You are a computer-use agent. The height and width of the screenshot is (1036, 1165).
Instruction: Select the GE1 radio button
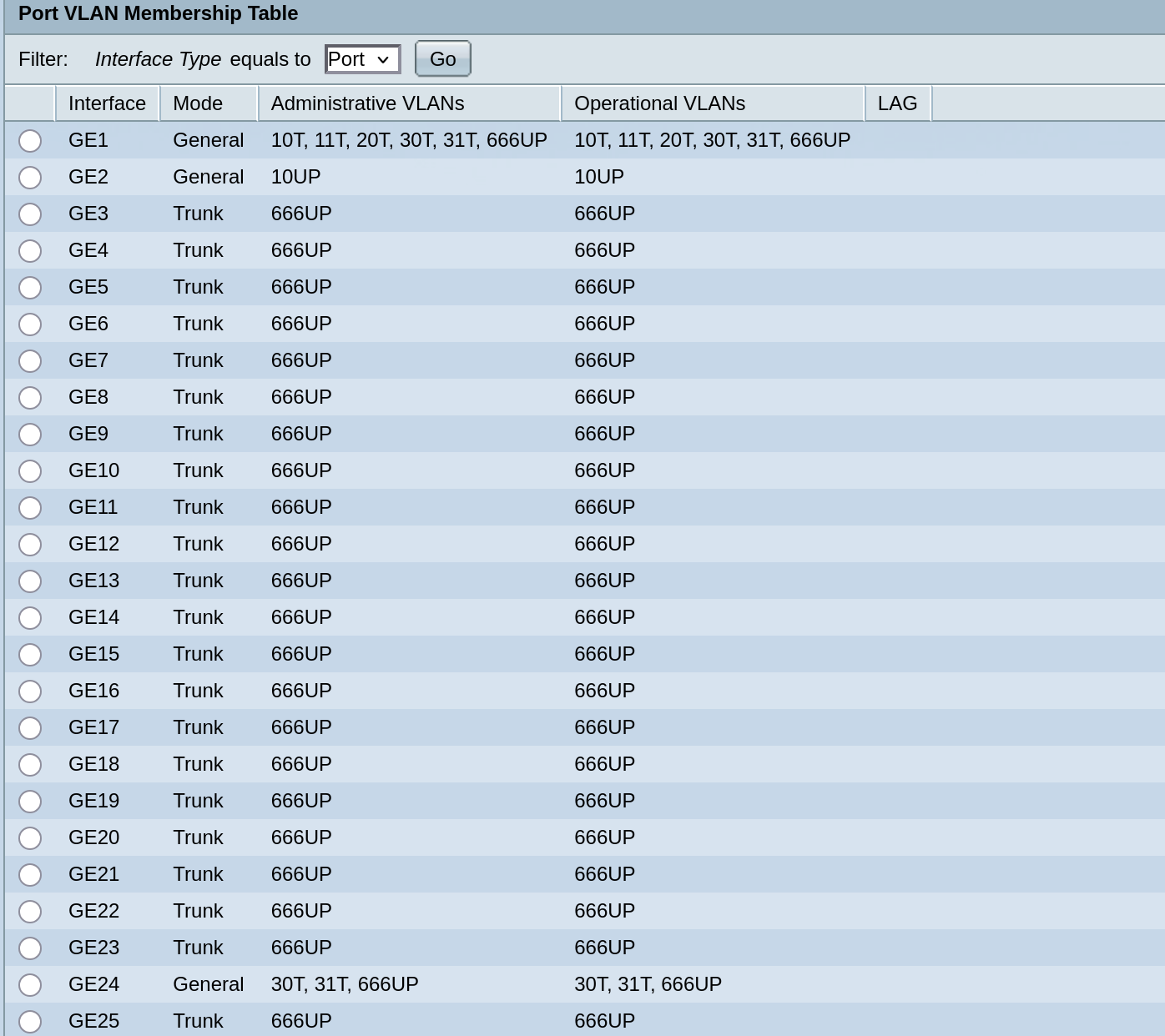(30, 141)
